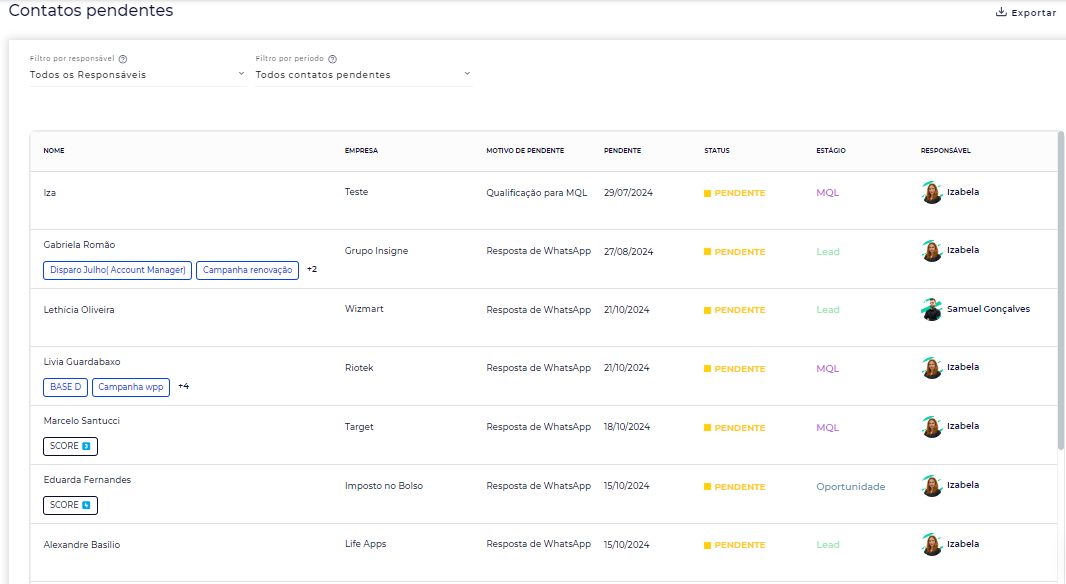The width and height of the screenshot is (1066, 584).
Task: Click company Grupo Insigne
Action: pyautogui.click(x=376, y=251)
